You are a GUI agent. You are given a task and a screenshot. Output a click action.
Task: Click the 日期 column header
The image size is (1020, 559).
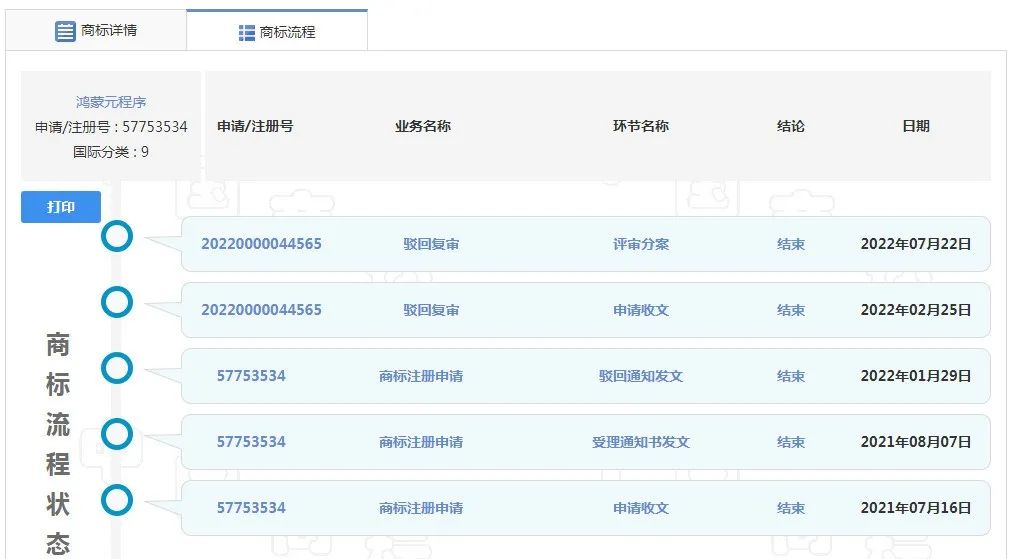tap(915, 126)
